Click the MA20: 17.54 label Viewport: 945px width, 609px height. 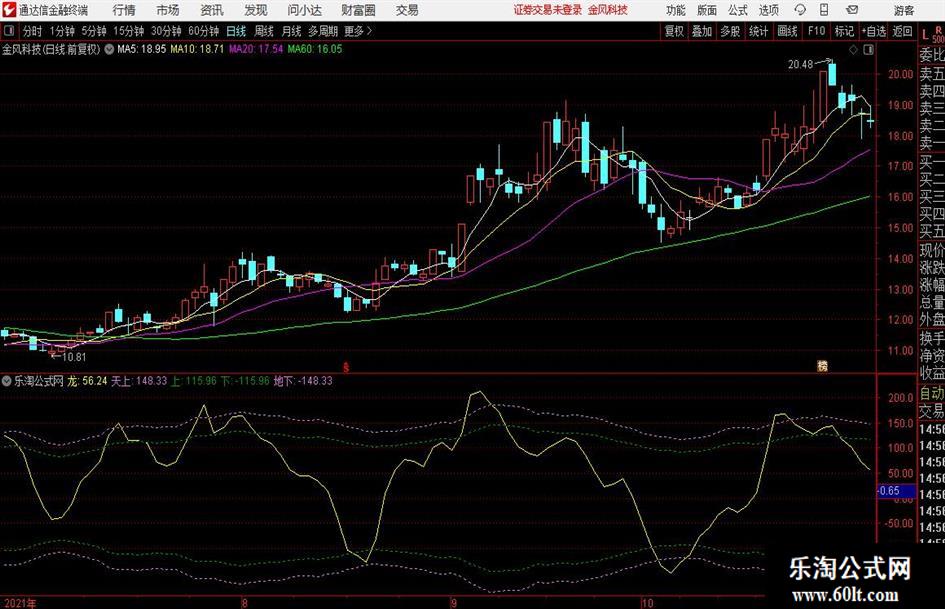256,49
